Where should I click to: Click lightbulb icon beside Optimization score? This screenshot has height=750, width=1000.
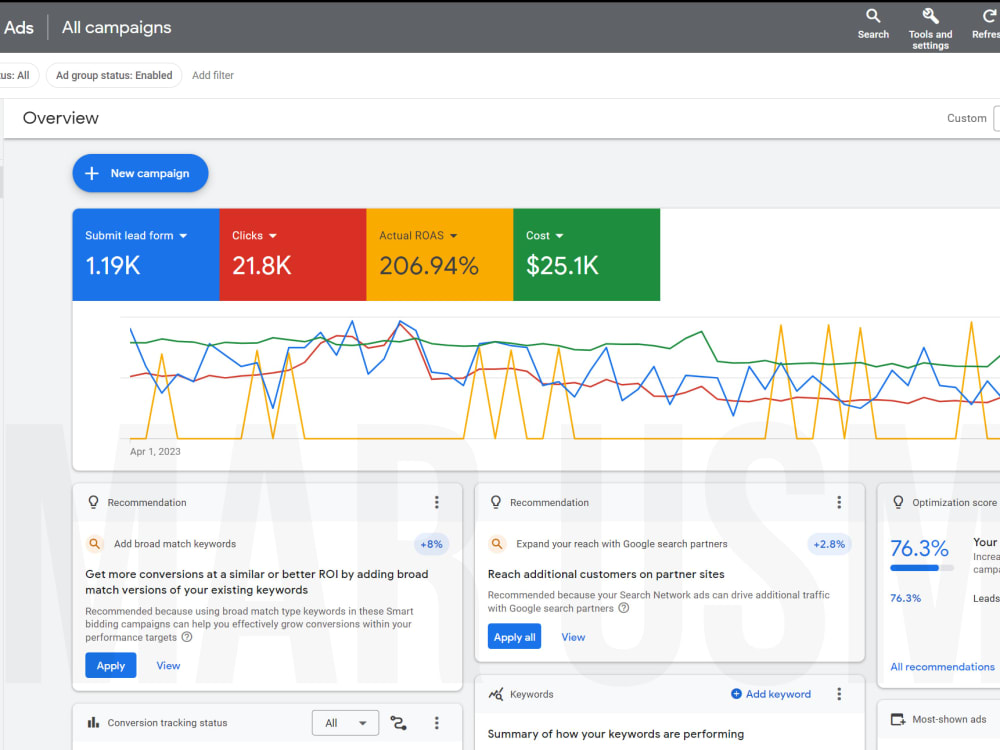898,503
